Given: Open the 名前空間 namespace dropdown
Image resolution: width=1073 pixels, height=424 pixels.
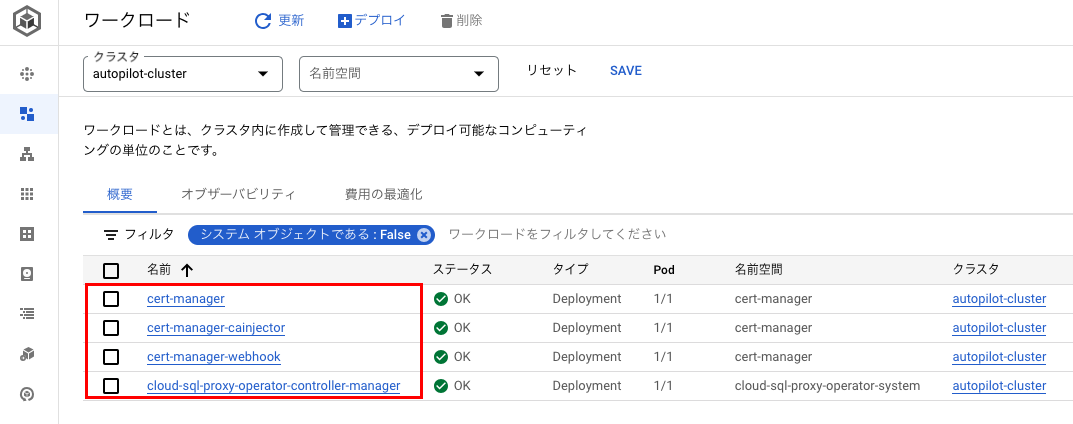Looking at the screenshot, I should coord(399,74).
